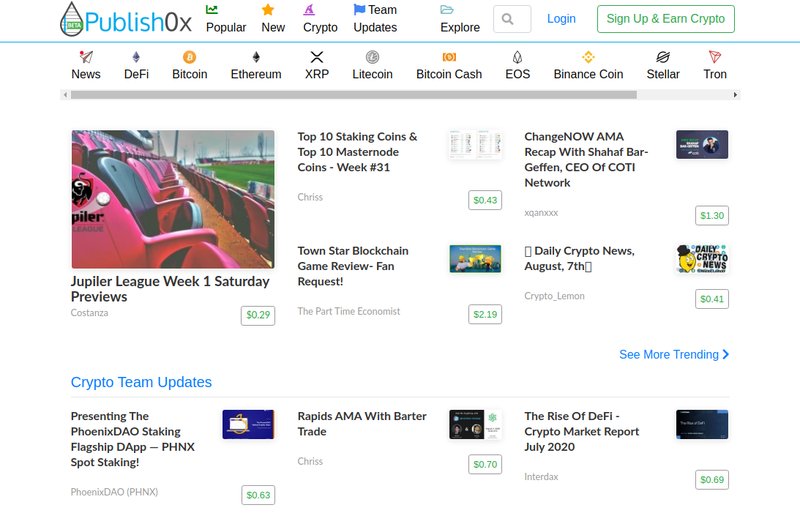Viewport: 800px width, 524px height.
Task: Click the DeFi category icon
Action: coord(136,57)
